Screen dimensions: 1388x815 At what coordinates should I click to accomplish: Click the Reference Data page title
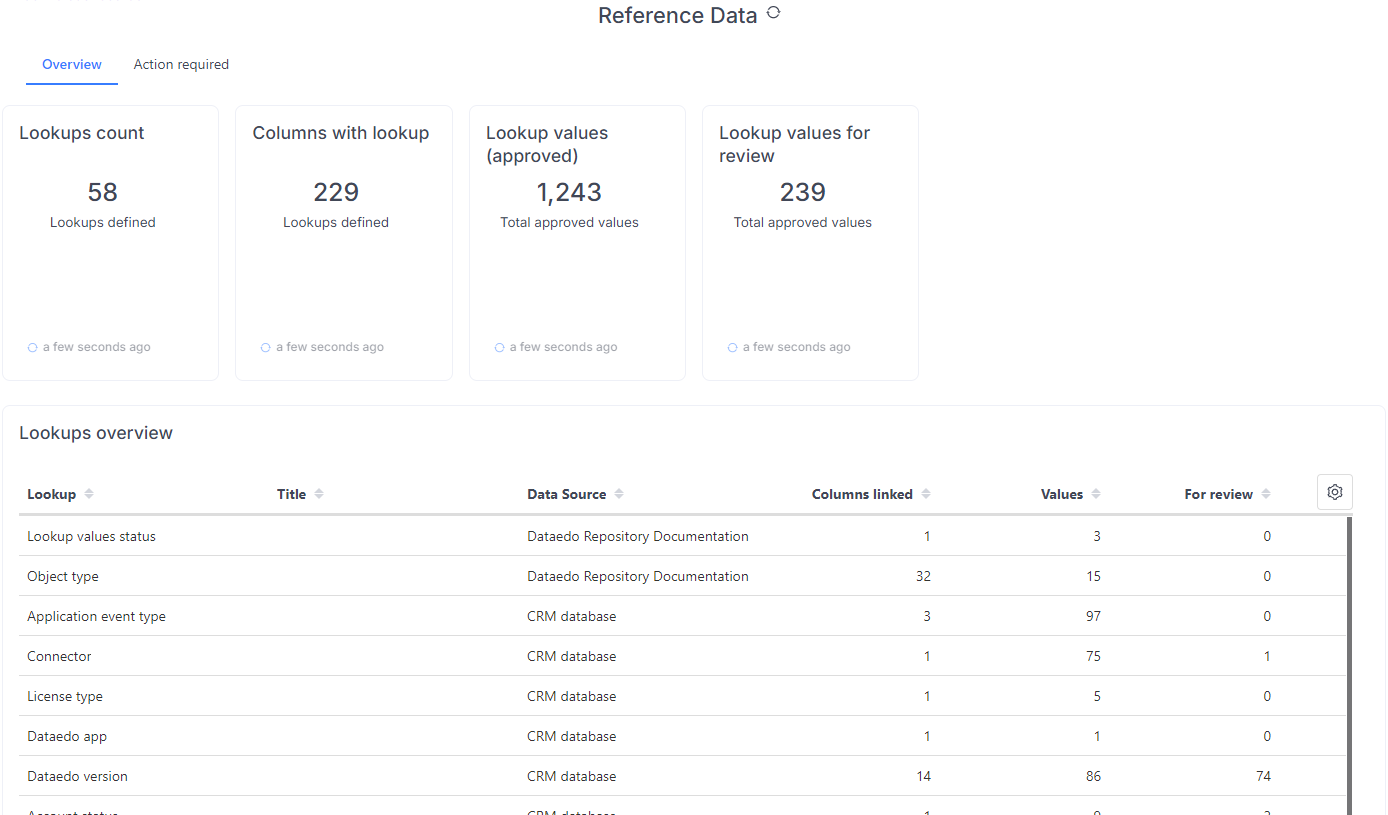678,15
